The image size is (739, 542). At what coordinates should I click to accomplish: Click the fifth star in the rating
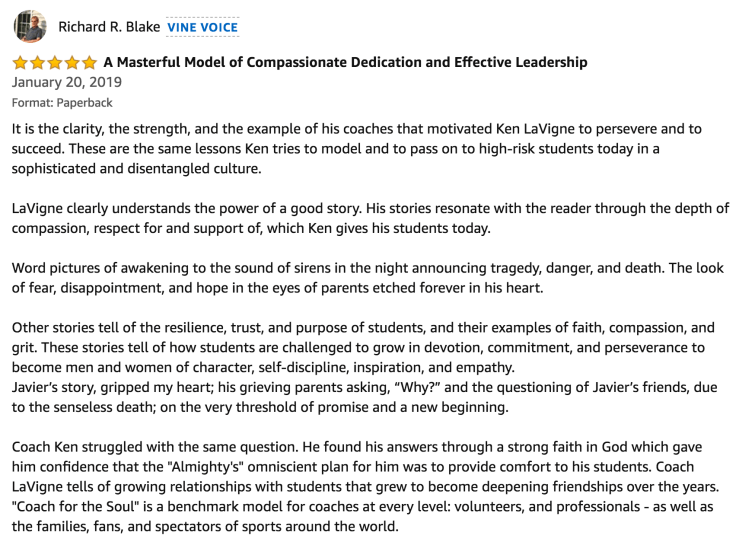coord(89,63)
